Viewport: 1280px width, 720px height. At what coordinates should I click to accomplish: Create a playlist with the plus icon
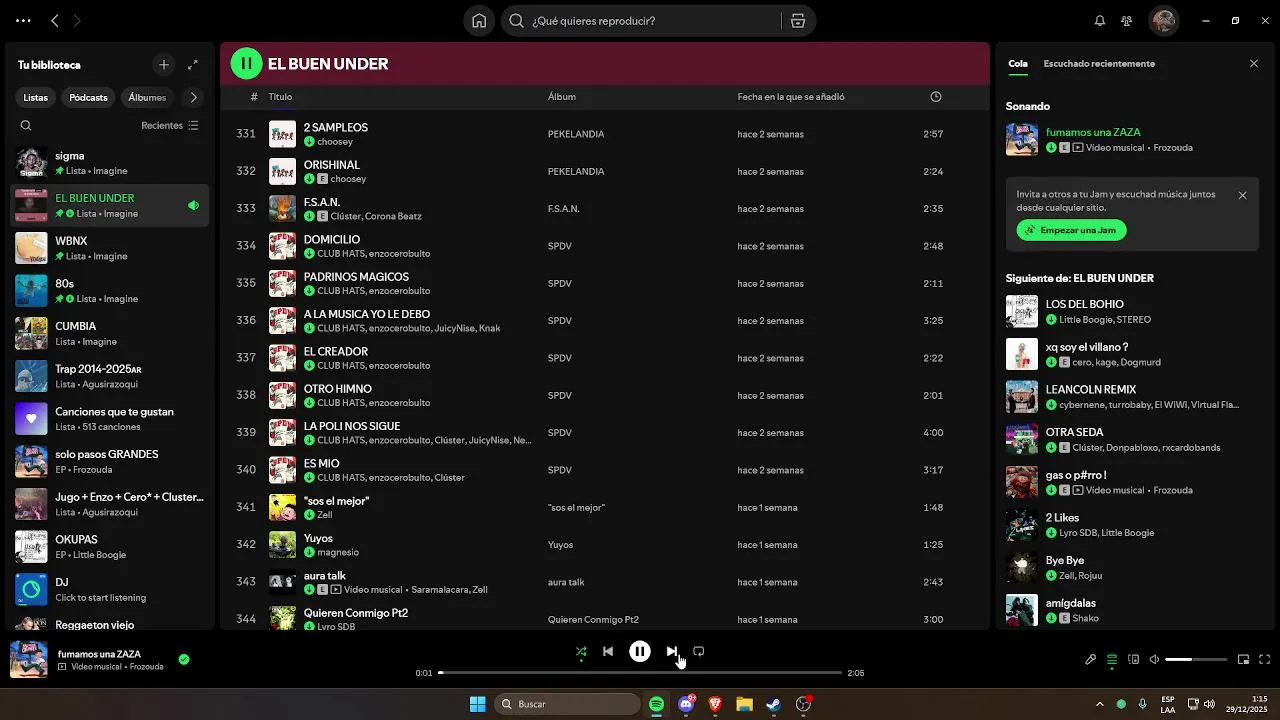(x=164, y=65)
